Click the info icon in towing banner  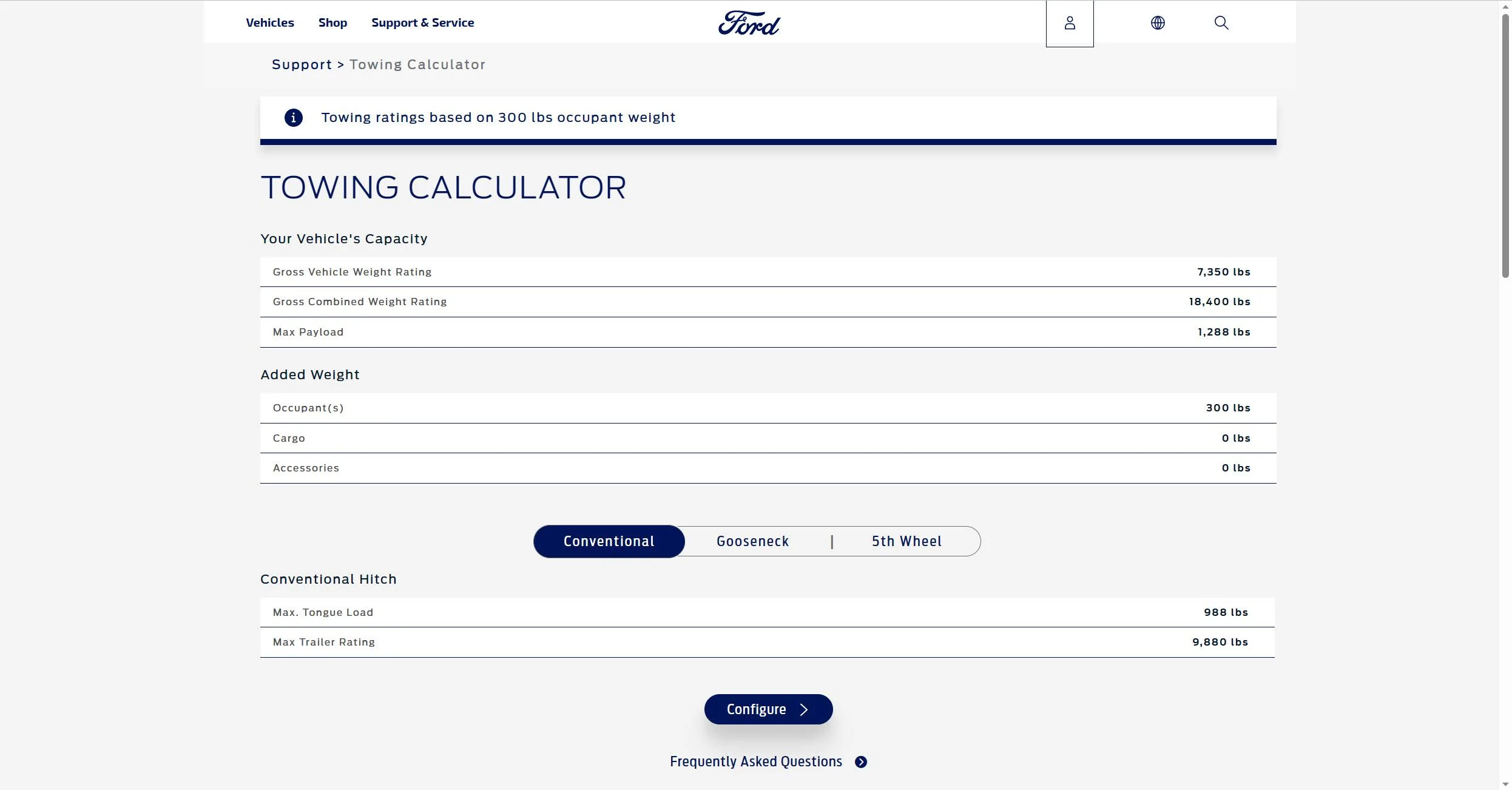coord(294,118)
